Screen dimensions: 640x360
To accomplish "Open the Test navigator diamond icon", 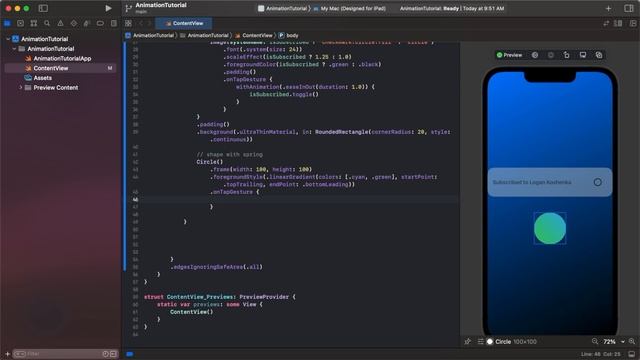I will [x=73, y=23].
